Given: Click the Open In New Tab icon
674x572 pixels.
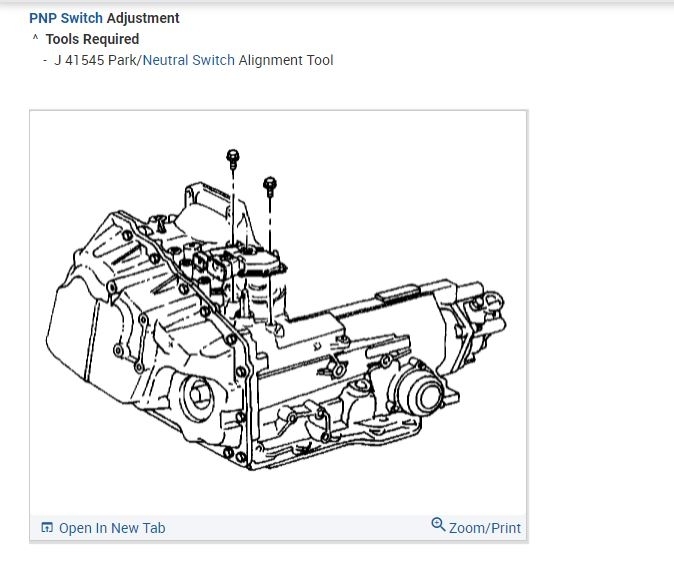Looking at the screenshot, I should (47, 527).
